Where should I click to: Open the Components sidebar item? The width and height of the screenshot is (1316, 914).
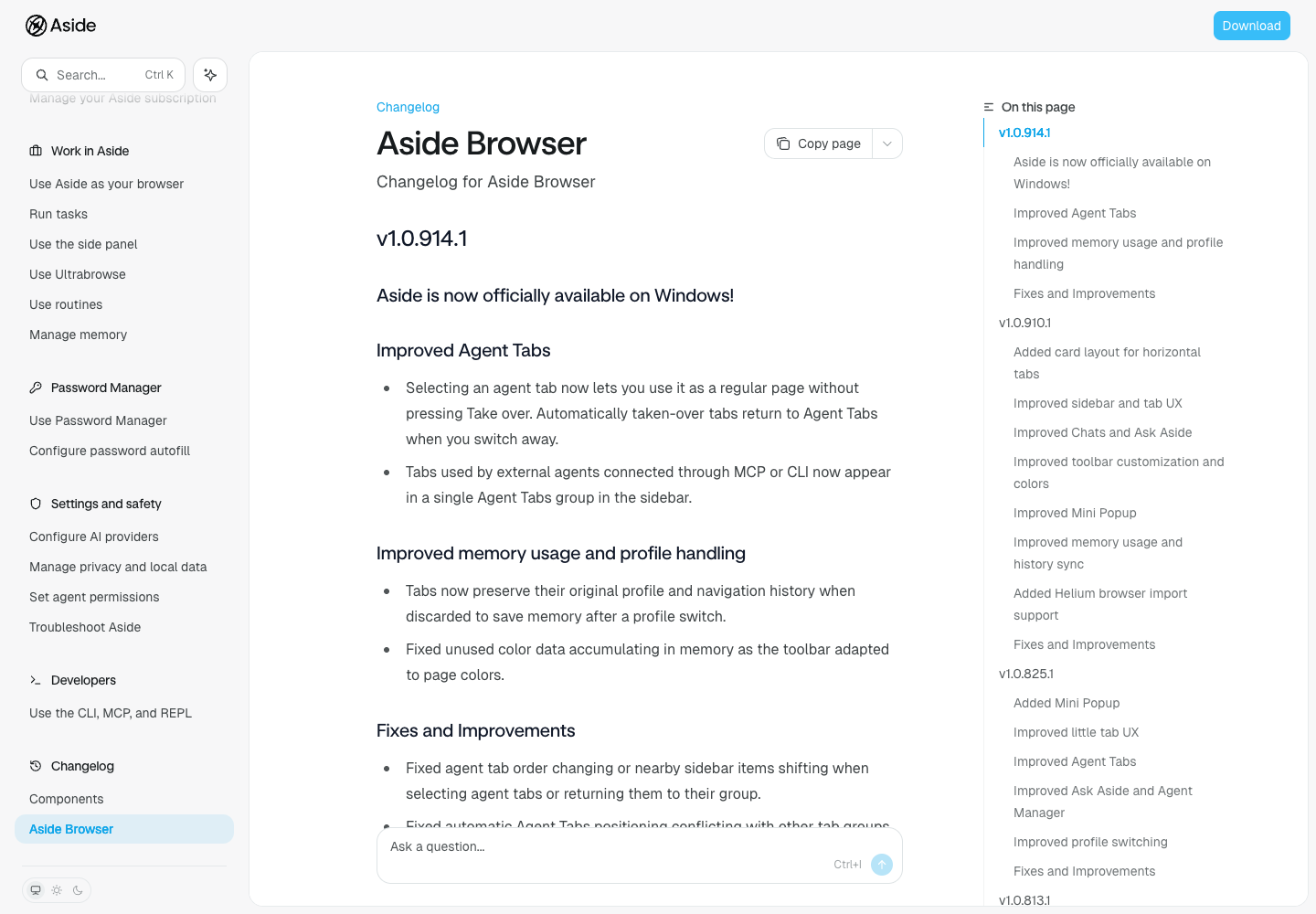[67, 799]
